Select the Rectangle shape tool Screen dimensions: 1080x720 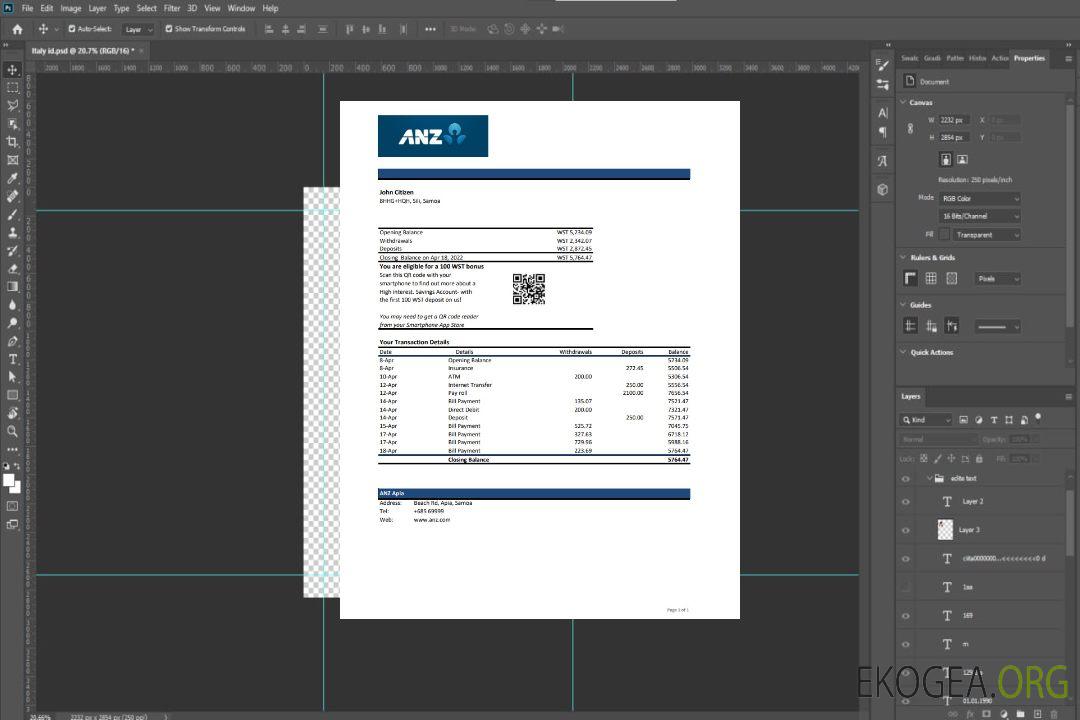point(12,395)
